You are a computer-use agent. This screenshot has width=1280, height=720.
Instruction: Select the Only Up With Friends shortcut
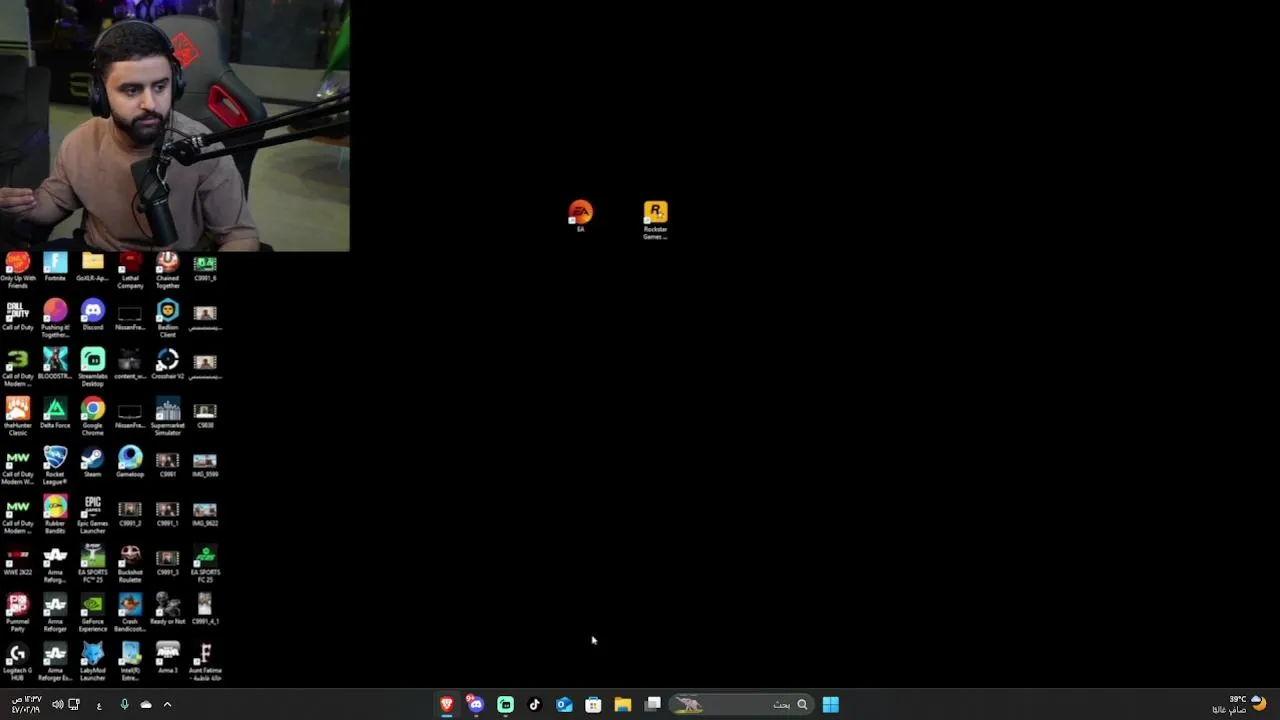(18, 271)
